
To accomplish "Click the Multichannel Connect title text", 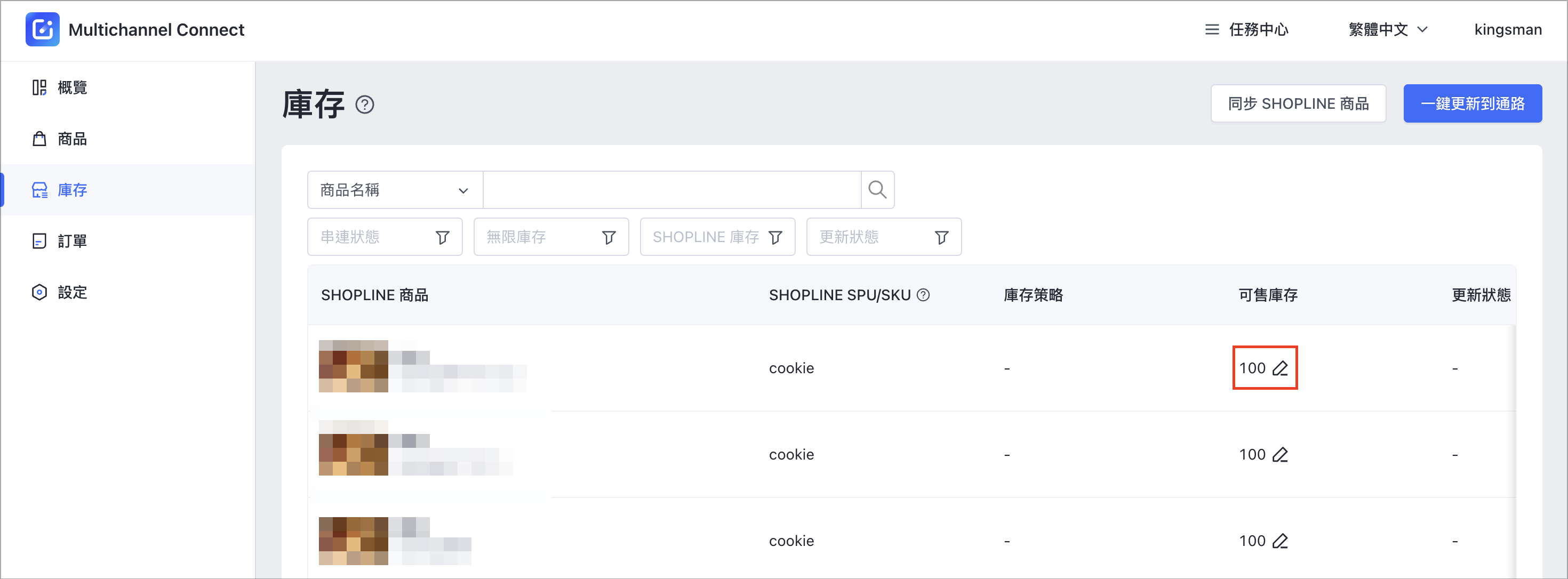I will point(156,30).
